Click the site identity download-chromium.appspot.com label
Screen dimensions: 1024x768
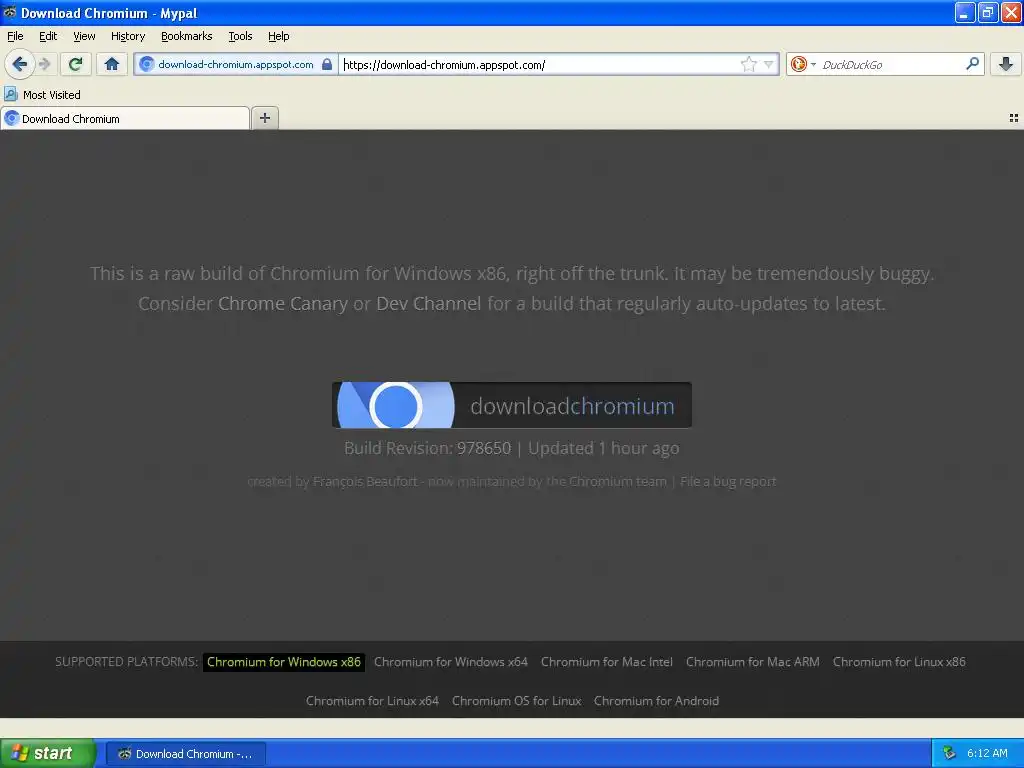point(236,64)
